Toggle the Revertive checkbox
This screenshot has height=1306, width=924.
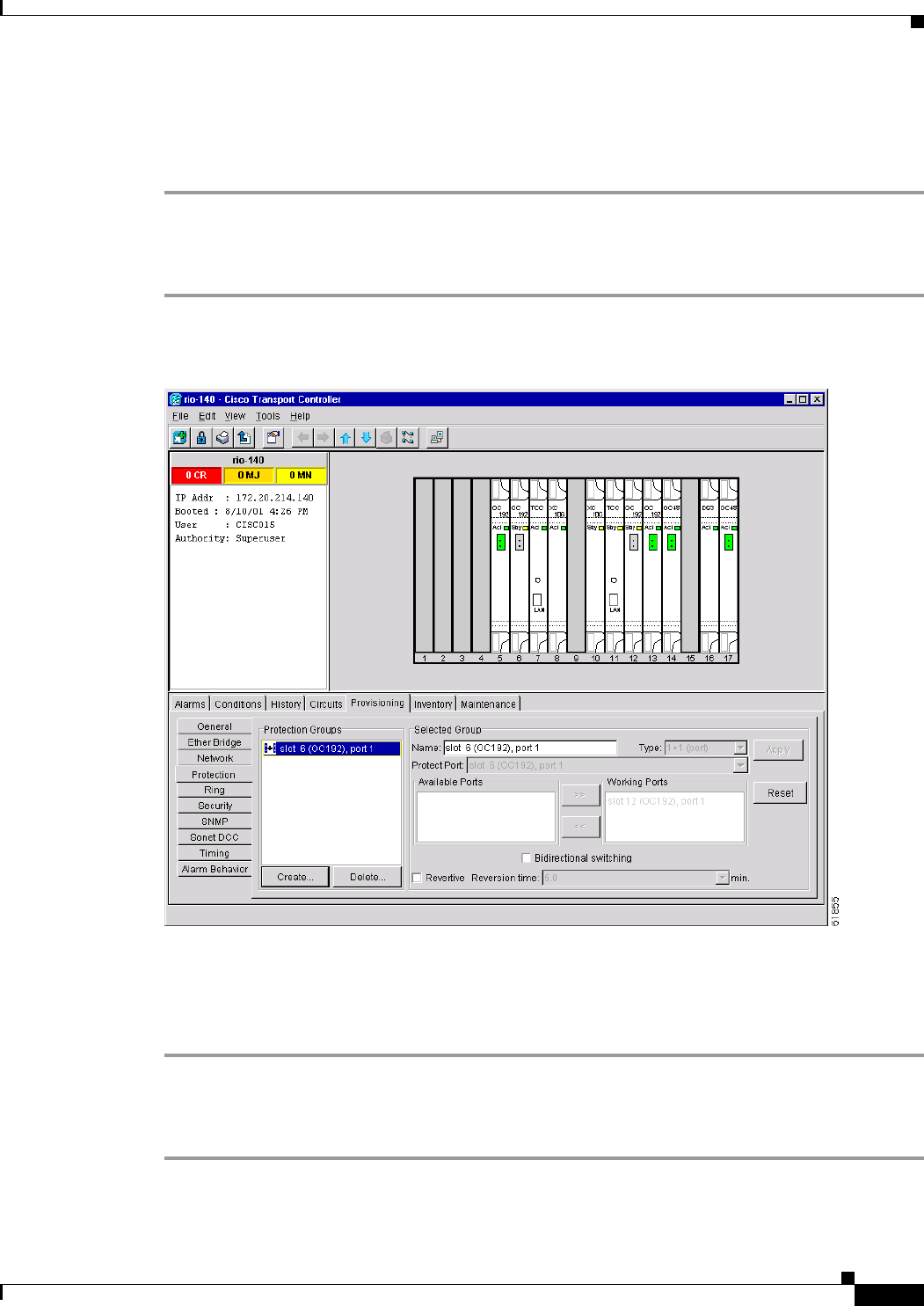tap(417, 878)
